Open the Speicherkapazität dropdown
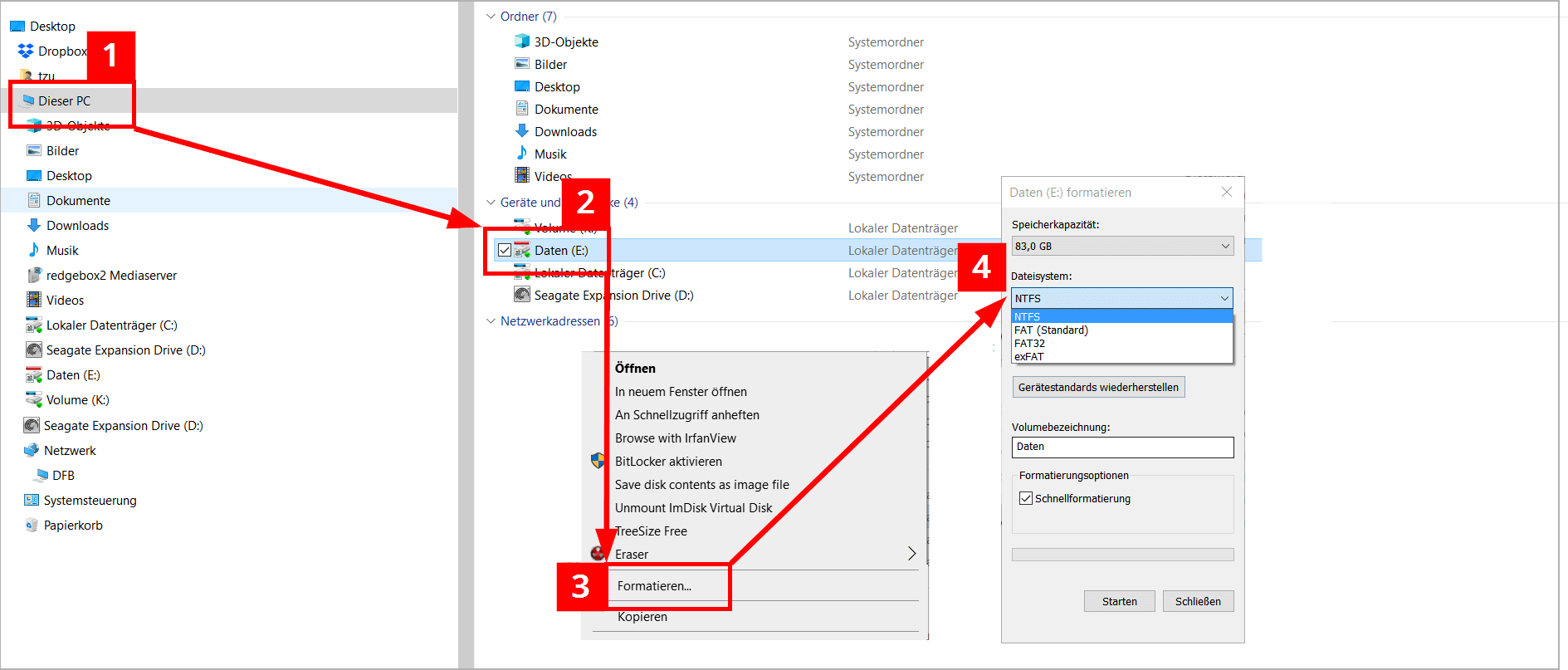The image size is (1568, 670). point(1122,246)
